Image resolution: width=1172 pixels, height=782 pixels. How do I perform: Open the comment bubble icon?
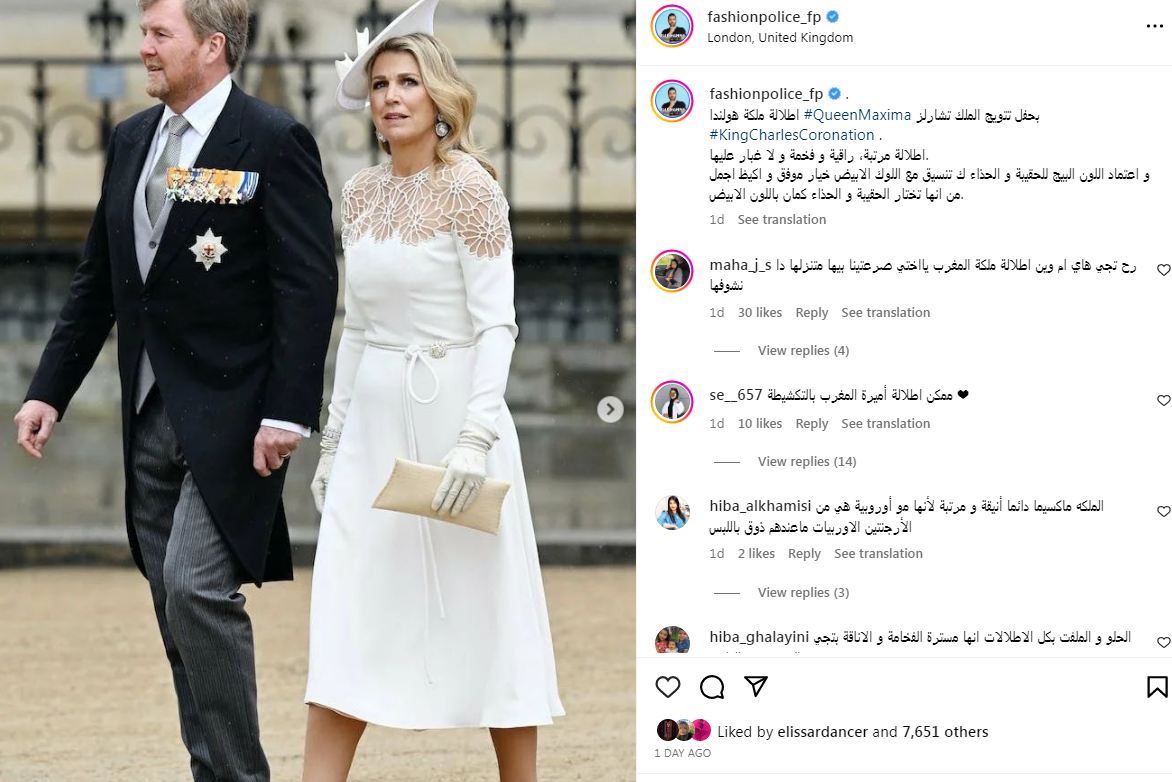point(712,686)
